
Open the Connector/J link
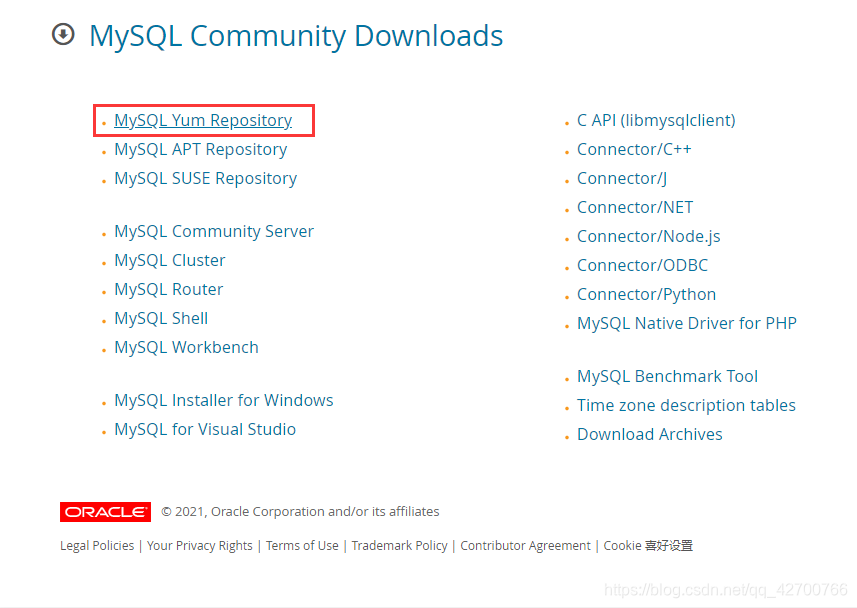(x=622, y=178)
